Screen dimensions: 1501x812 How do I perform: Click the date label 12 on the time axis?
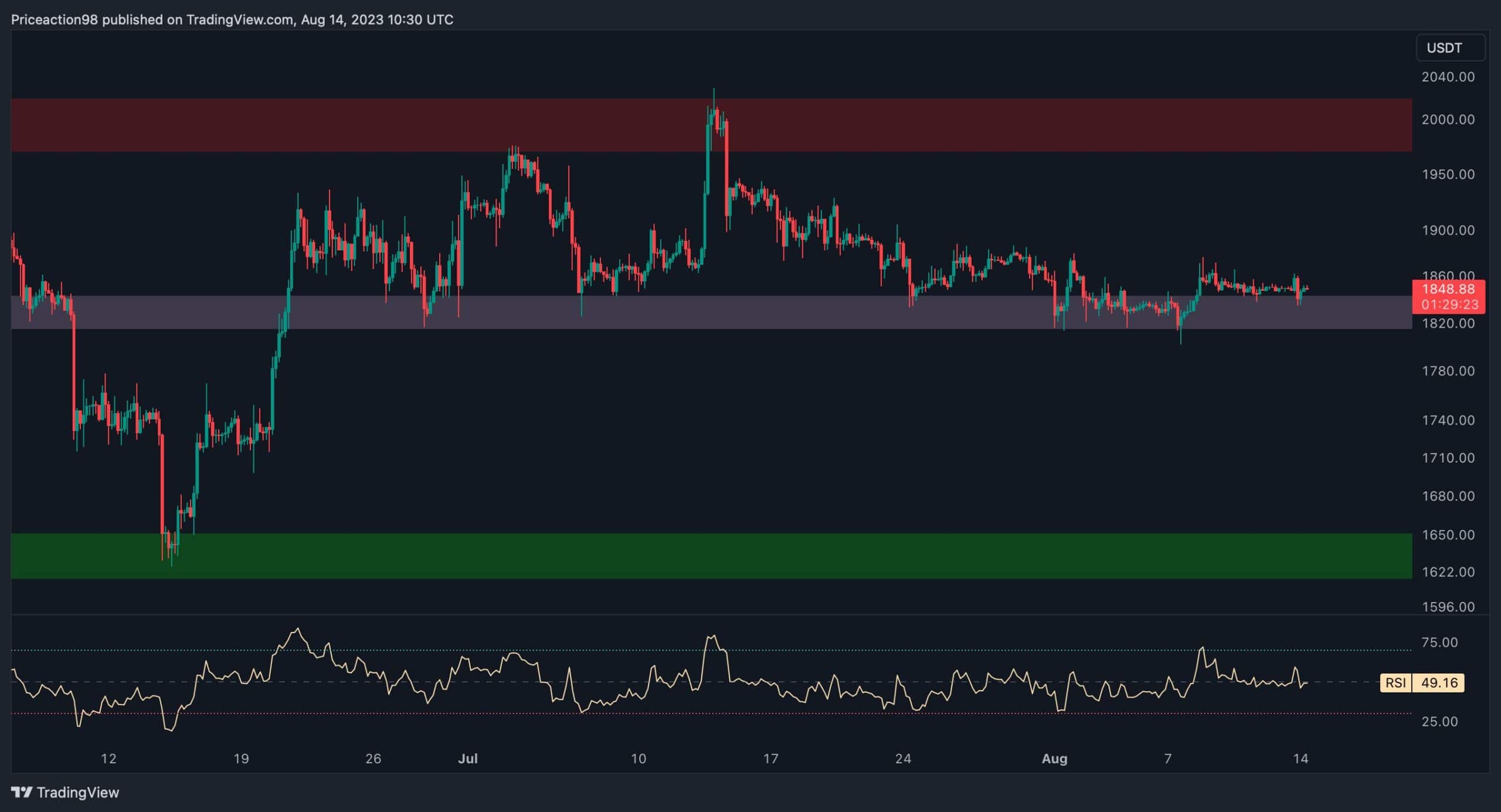click(108, 758)
